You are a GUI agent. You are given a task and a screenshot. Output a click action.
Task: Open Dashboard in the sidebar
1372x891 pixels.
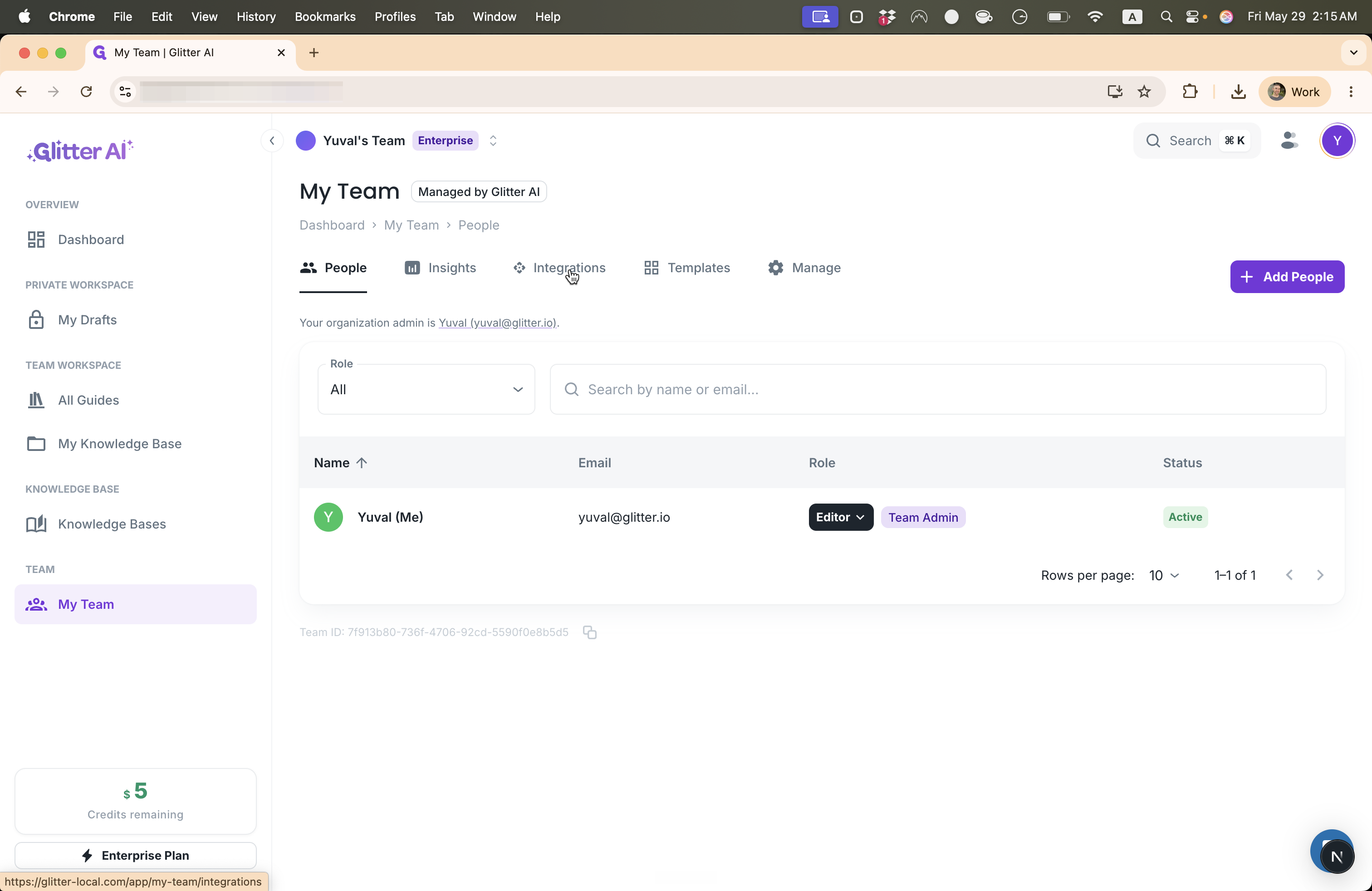coord(136,240)
